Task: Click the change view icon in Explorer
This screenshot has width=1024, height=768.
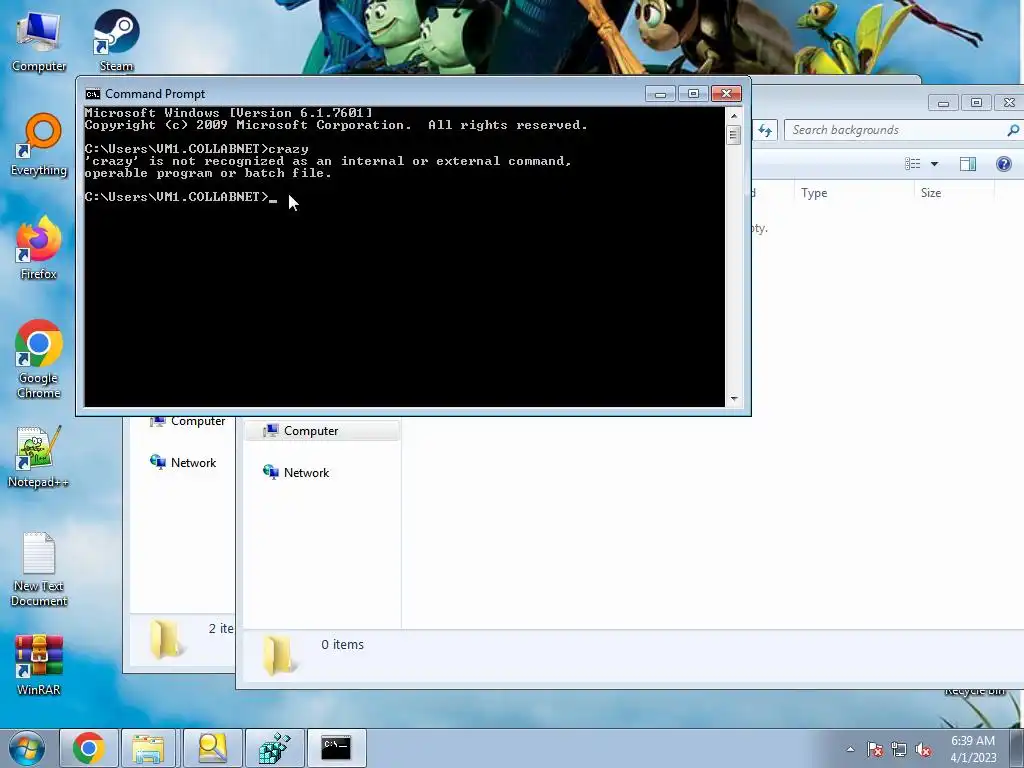Action: point(912,164)
